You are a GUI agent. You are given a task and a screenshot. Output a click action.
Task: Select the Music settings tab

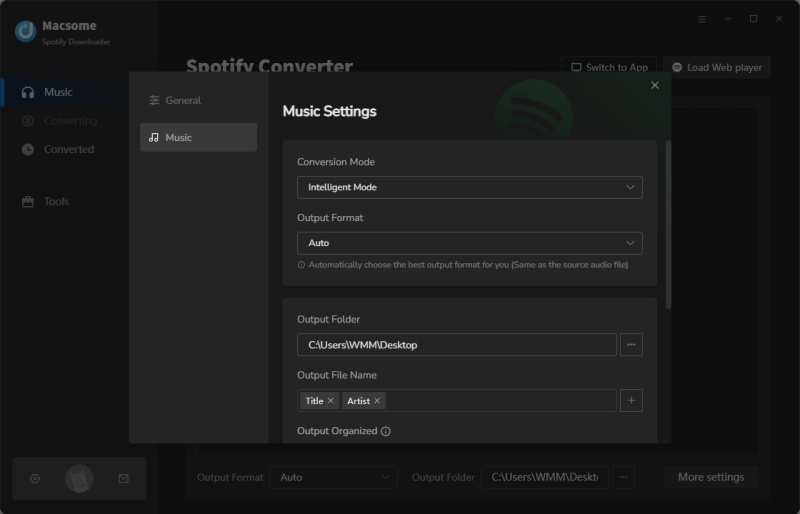(198, 137)
